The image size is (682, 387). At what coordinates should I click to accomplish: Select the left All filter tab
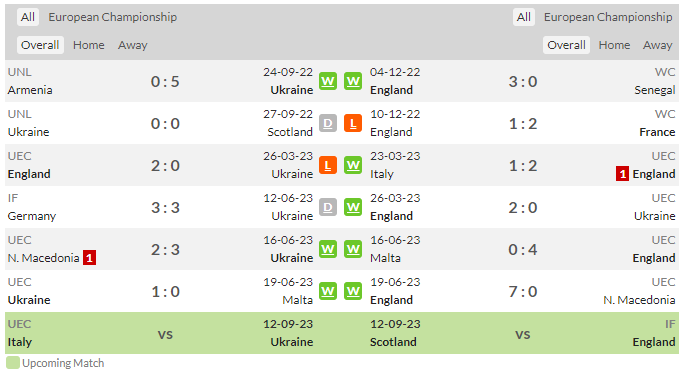click(28, 17)
